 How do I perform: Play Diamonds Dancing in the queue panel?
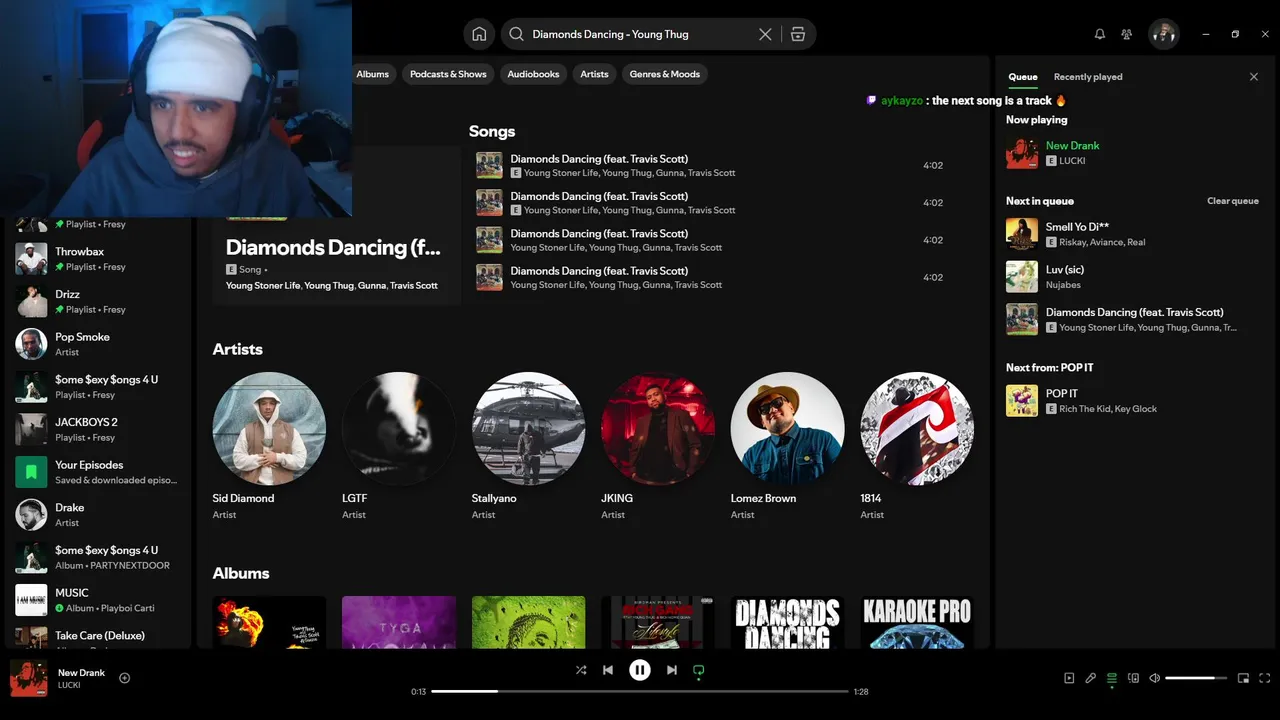point(1133,319)
